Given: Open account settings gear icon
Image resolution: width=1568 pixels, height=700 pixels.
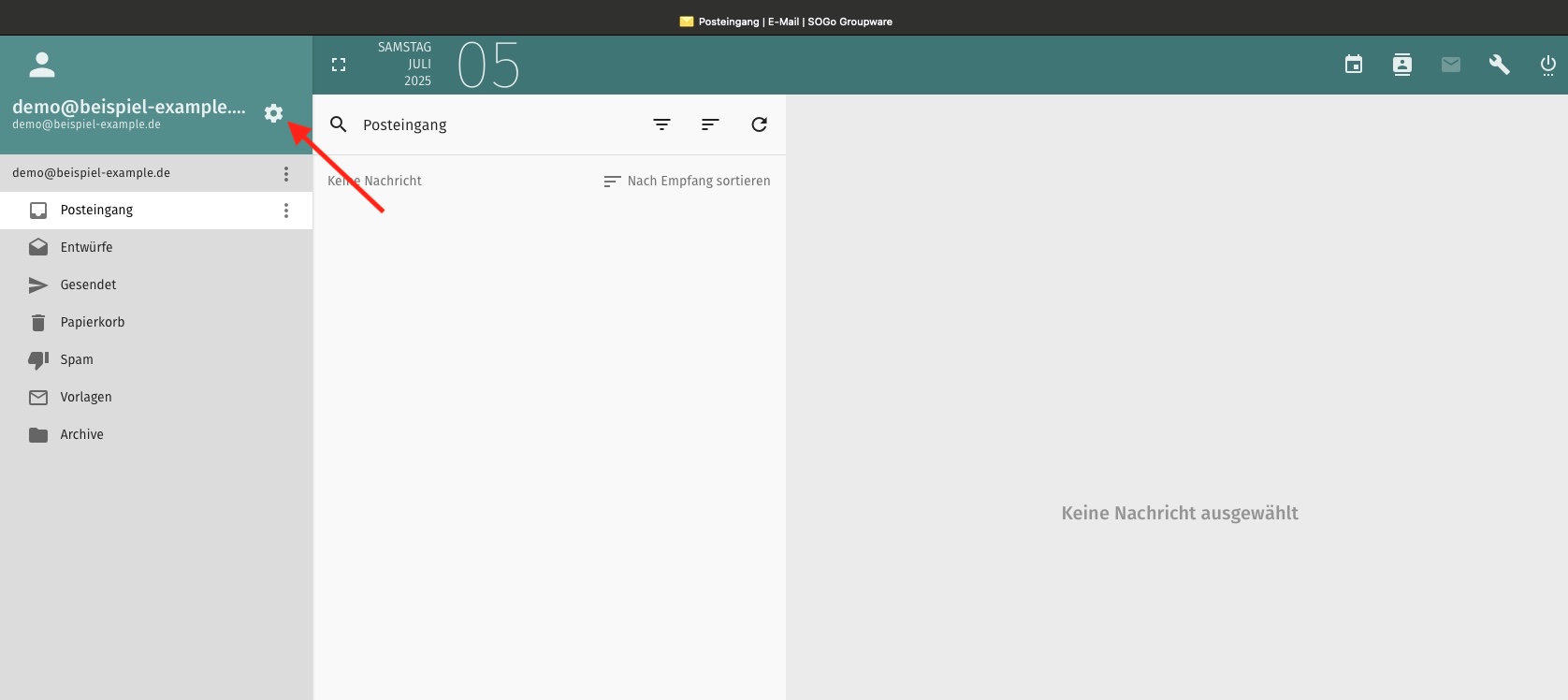Looking at the screenshot, I should [x=273, y=113].
